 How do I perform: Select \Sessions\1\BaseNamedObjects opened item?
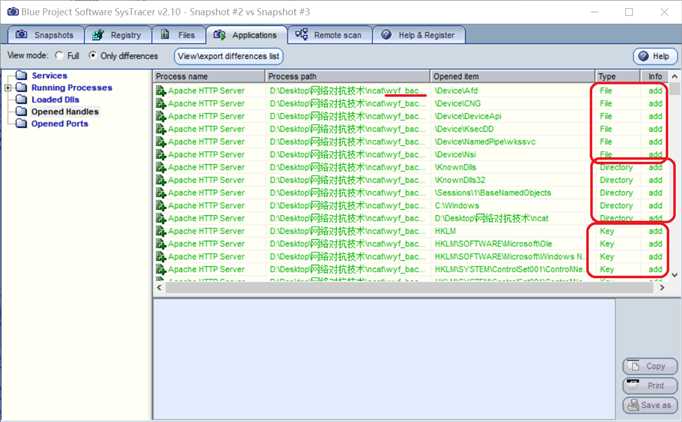[x=493, y=193]
